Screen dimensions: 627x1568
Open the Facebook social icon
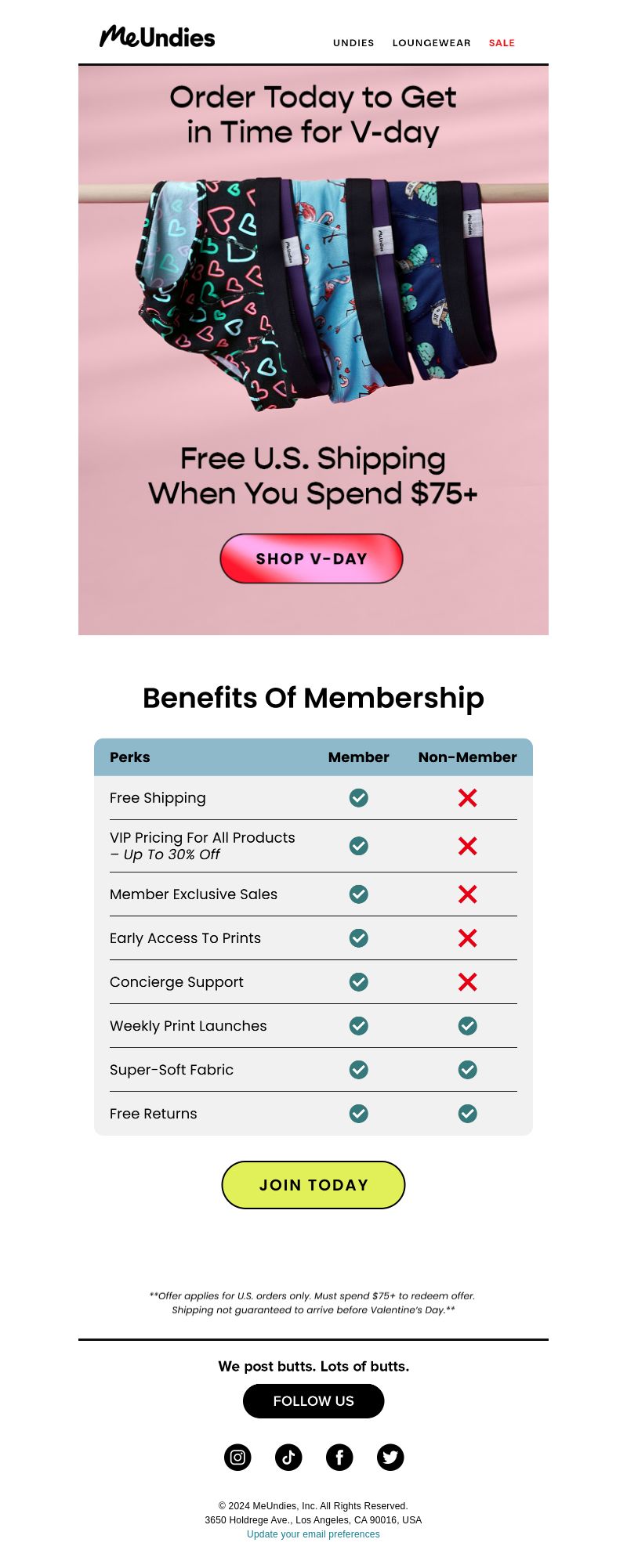[x=339, y=1457]
